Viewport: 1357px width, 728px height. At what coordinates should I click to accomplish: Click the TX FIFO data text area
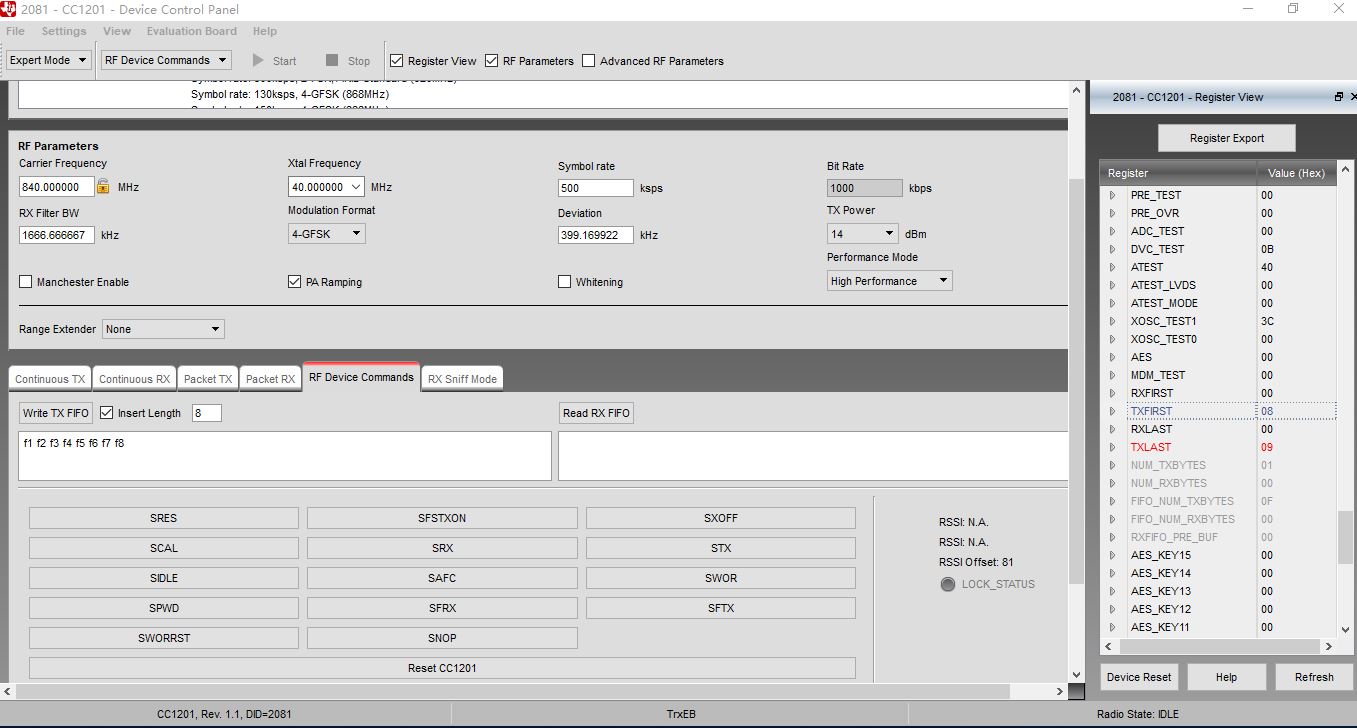[x=285, y=456]
